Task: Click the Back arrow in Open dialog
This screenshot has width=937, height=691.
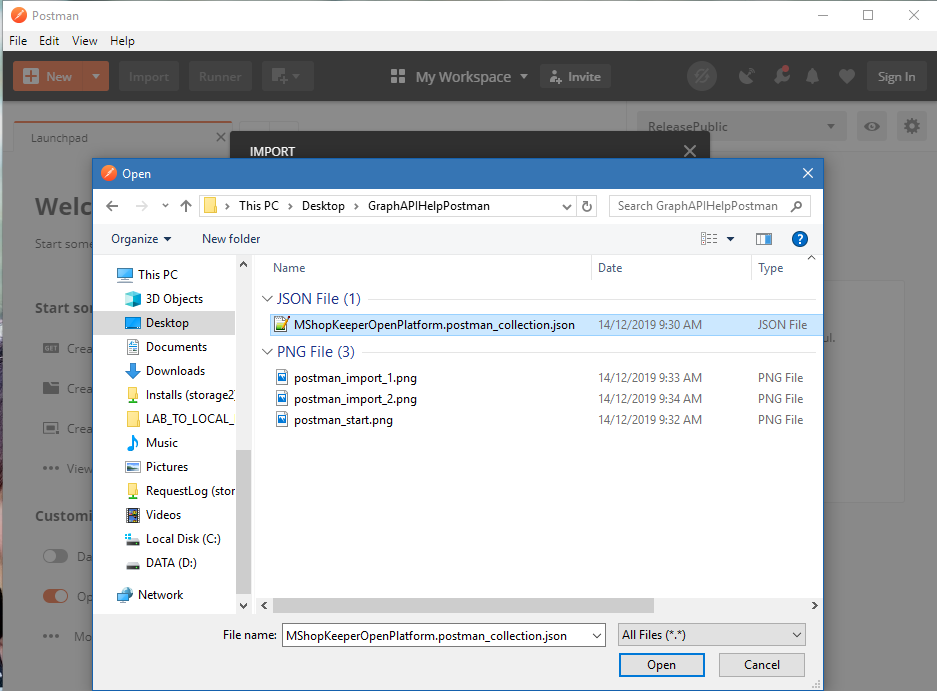Action: (112, 206)
